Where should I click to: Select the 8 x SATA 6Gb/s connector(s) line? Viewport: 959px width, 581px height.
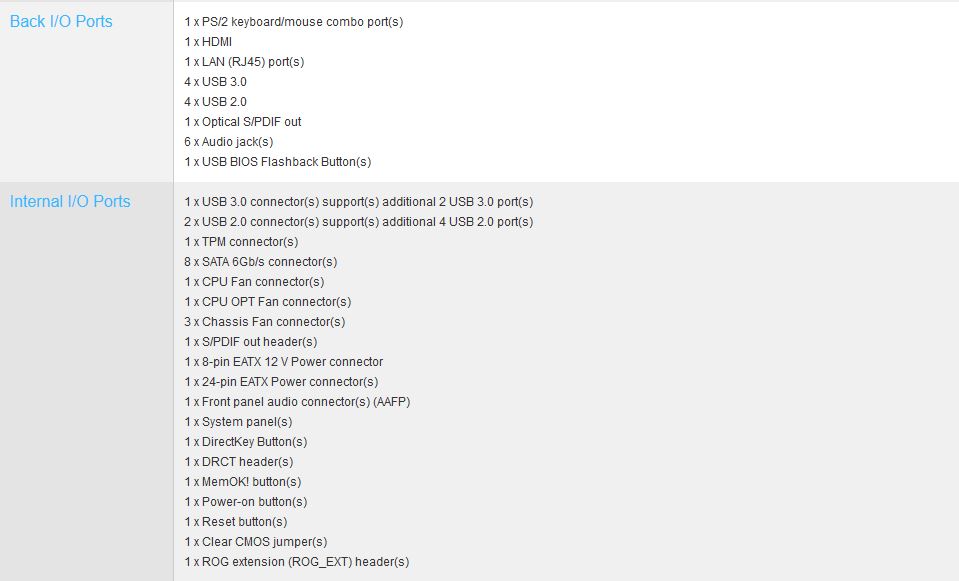pos(261,261)
